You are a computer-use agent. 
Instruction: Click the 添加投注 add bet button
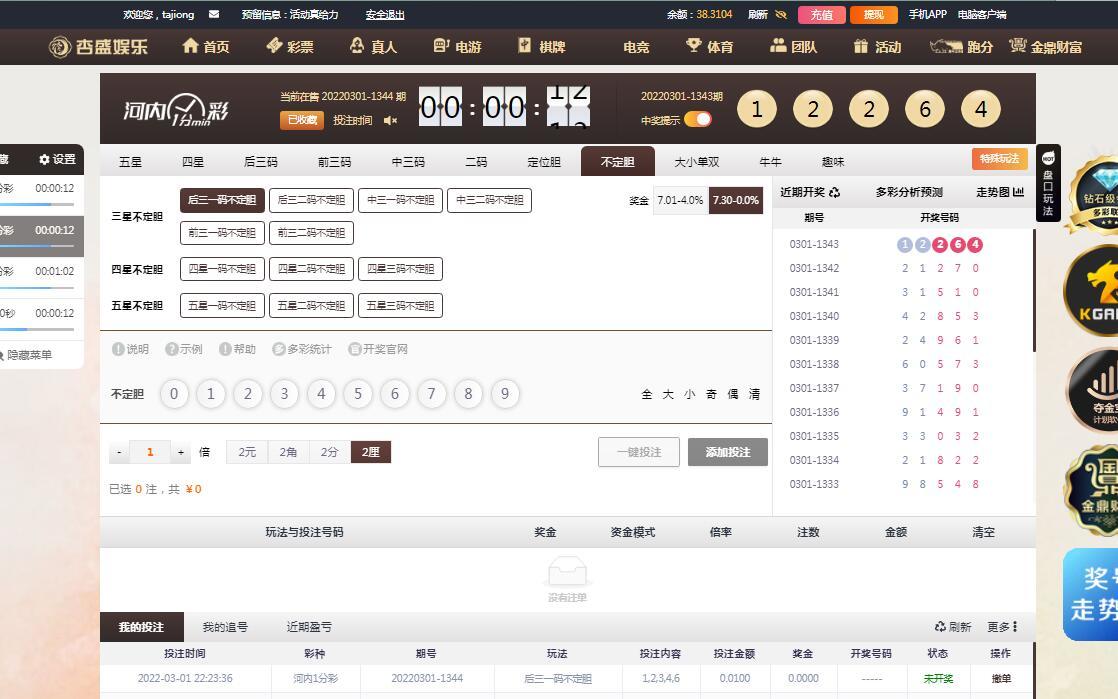(x=727, y=452)
